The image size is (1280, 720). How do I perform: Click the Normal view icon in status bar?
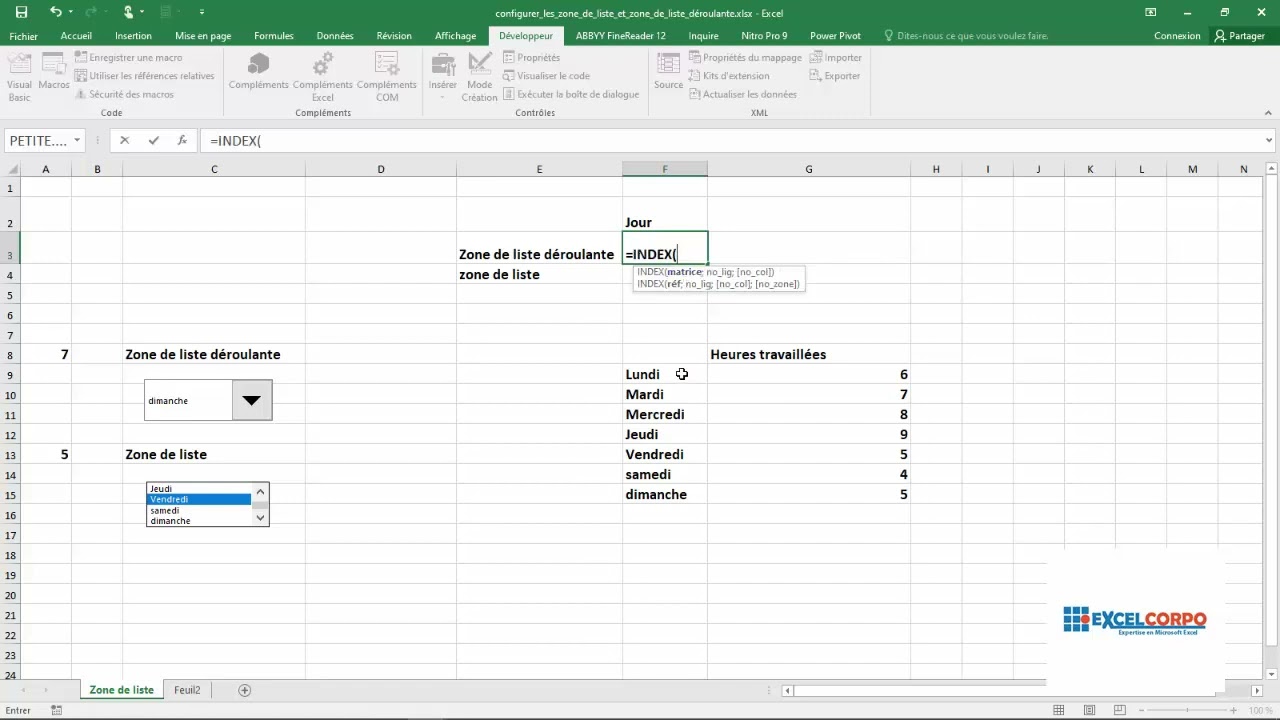1059,710
